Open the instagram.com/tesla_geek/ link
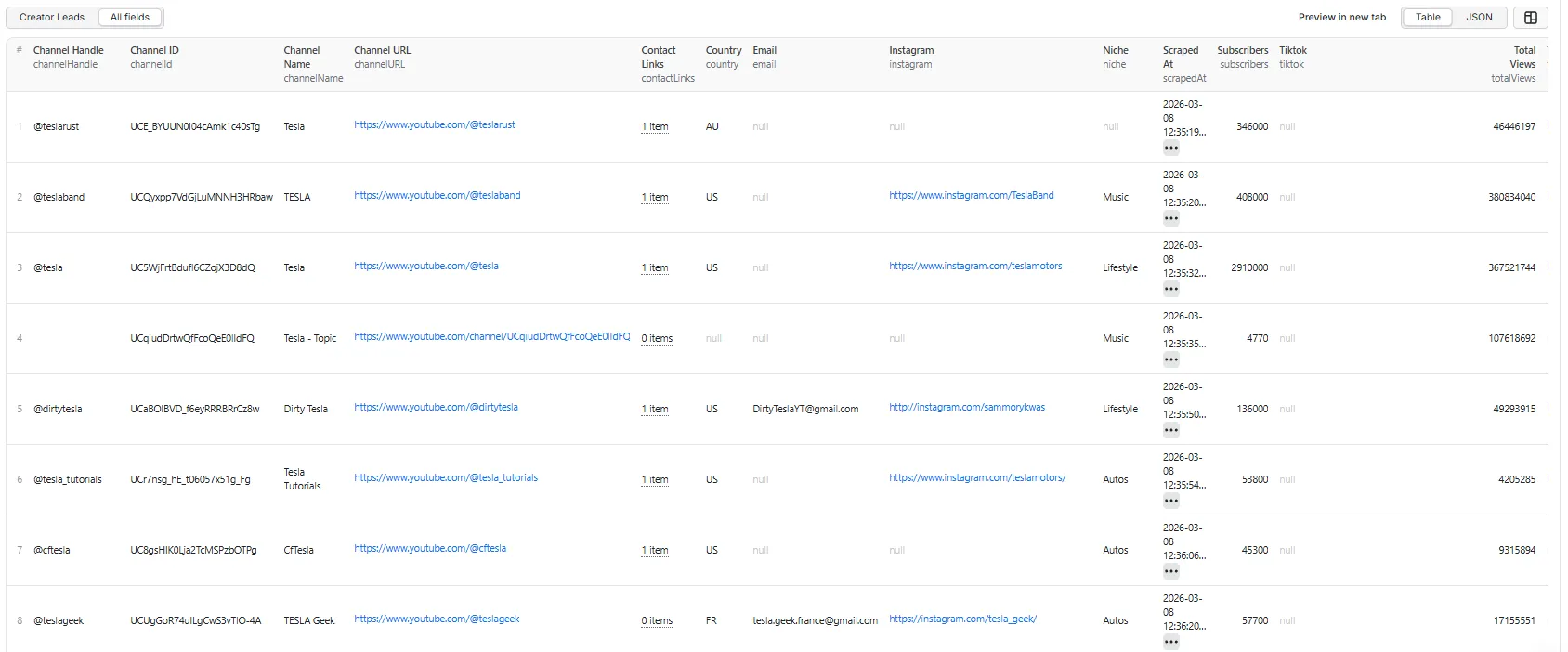The height and width of the screenshot is (652, 1568). point(962,619)
